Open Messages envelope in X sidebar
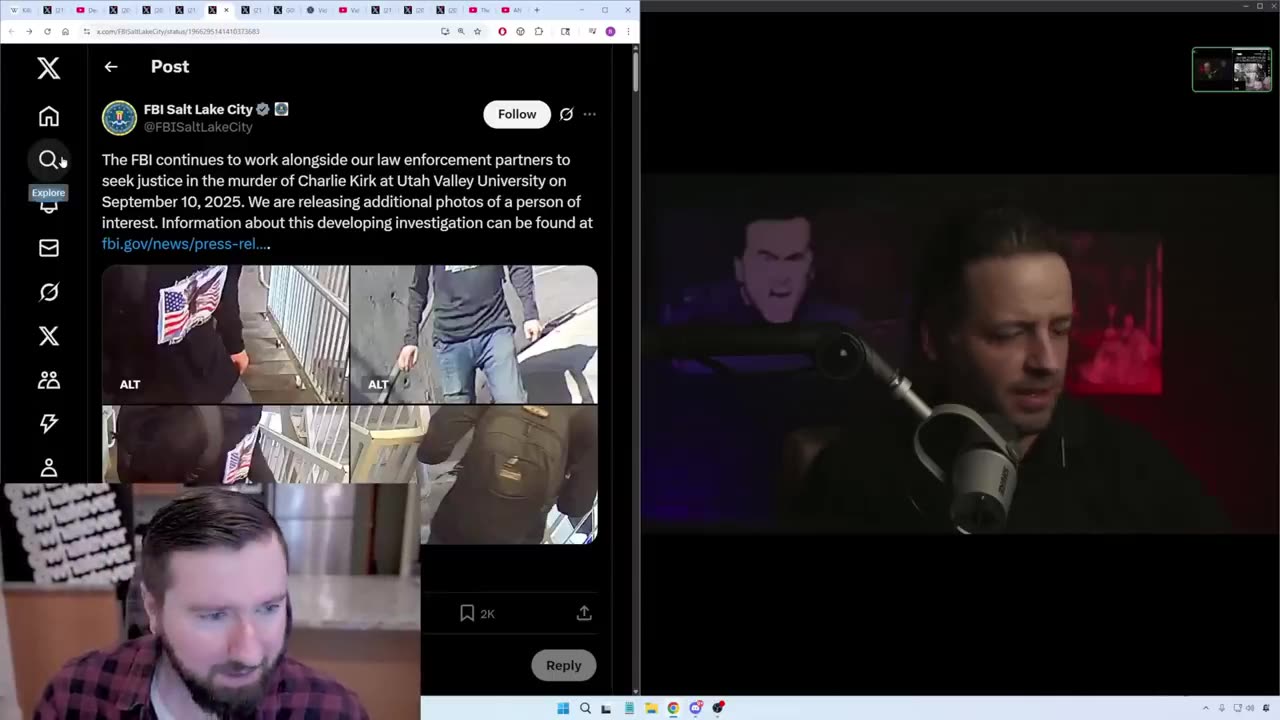The height and width of the screenshot is (720, 1280). (48, 248)
